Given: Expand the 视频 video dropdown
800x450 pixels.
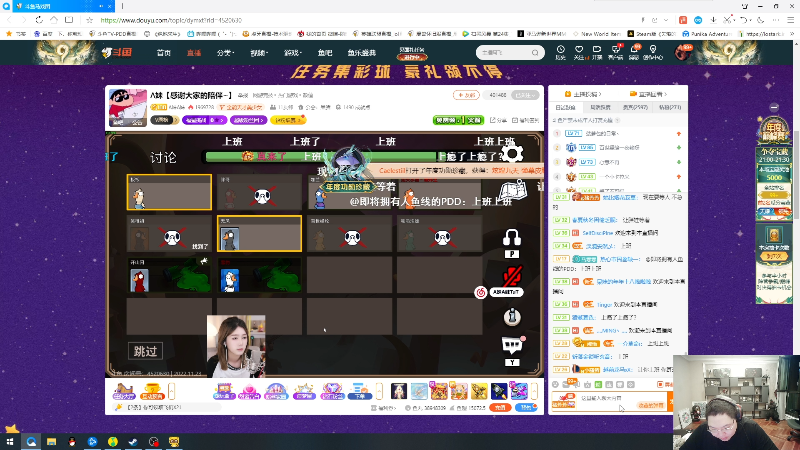Looking at the screenshot, I should [x=259, y=53].
